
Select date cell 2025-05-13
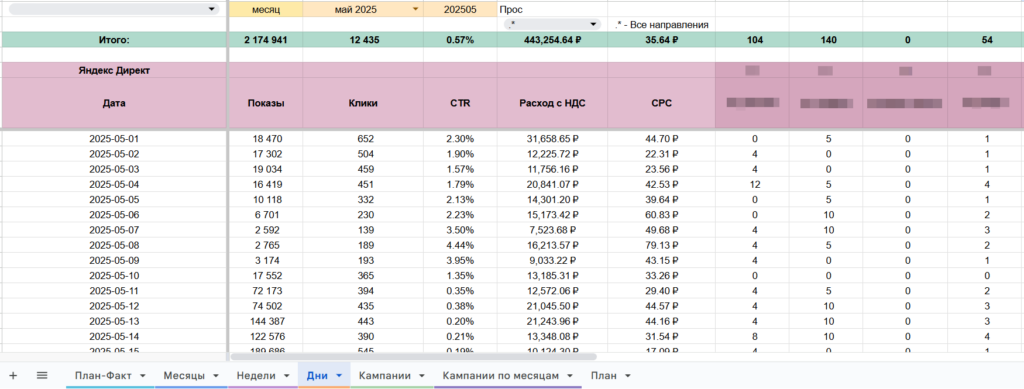114,321
